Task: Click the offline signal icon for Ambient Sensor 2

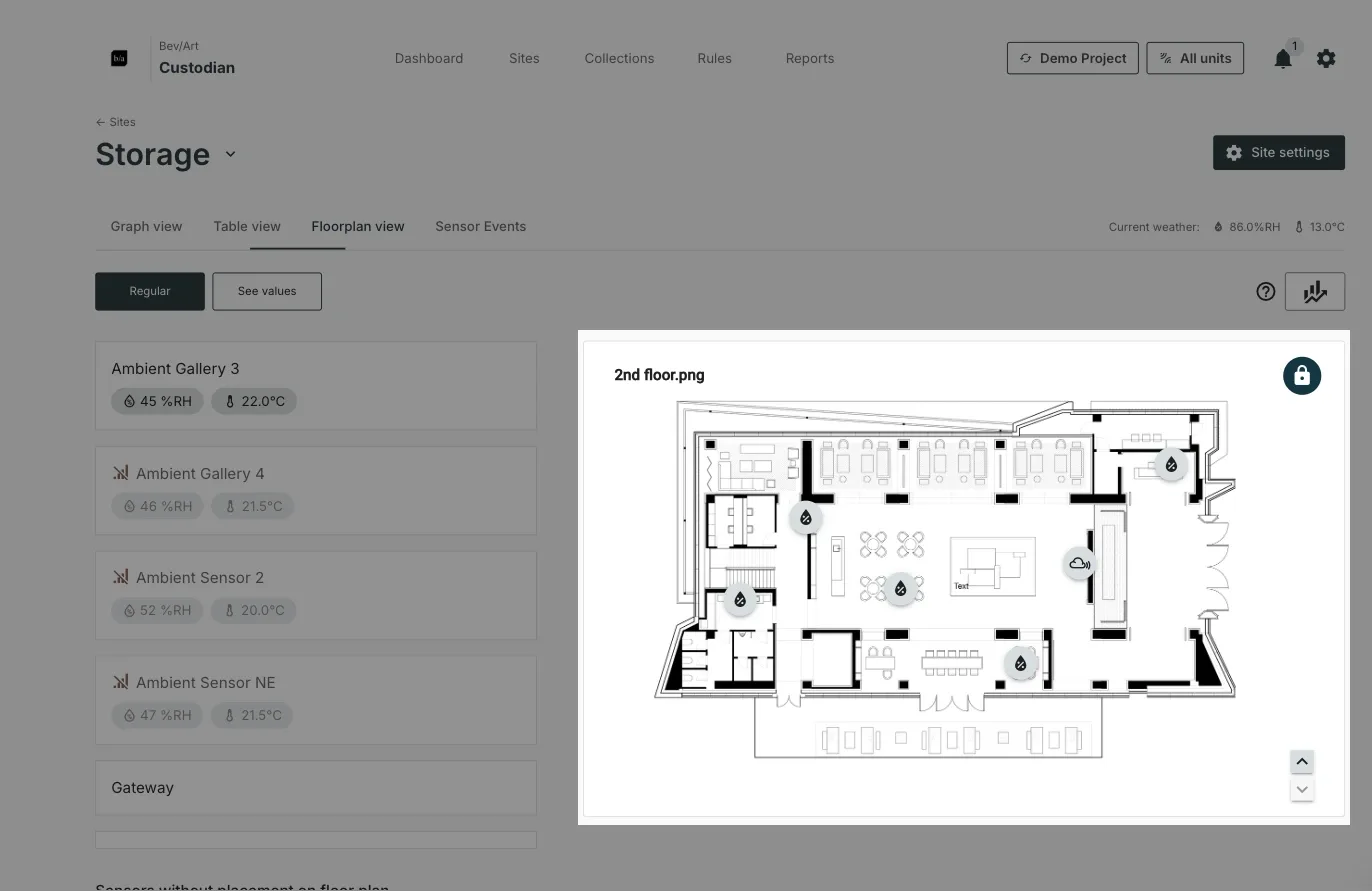Action: tap(121, 577)
